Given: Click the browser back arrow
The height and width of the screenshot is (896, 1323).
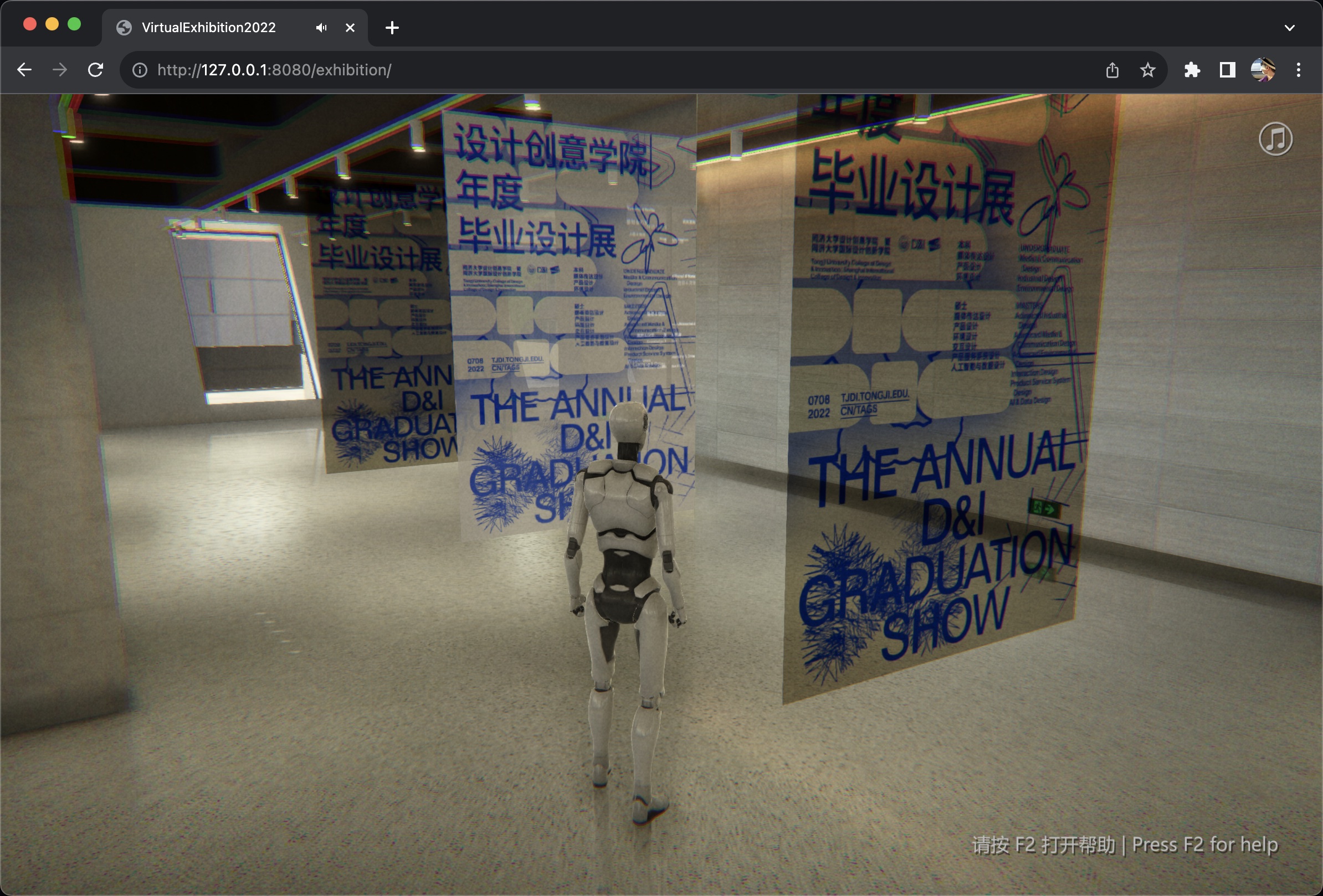Looking at the screenshot, I should 24,70.
